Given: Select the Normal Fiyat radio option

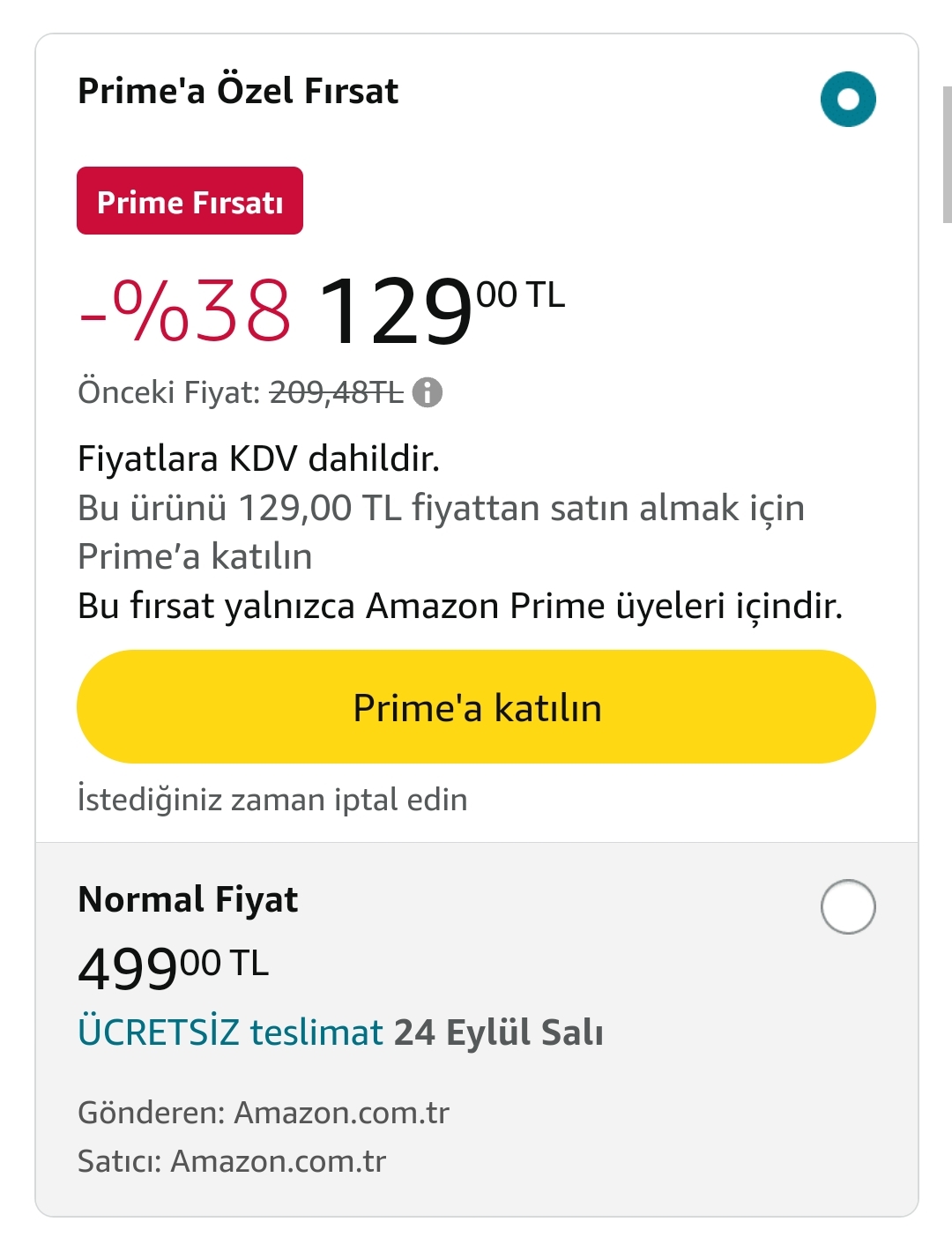Looking at the screenshot, I should tap(848, 906).
